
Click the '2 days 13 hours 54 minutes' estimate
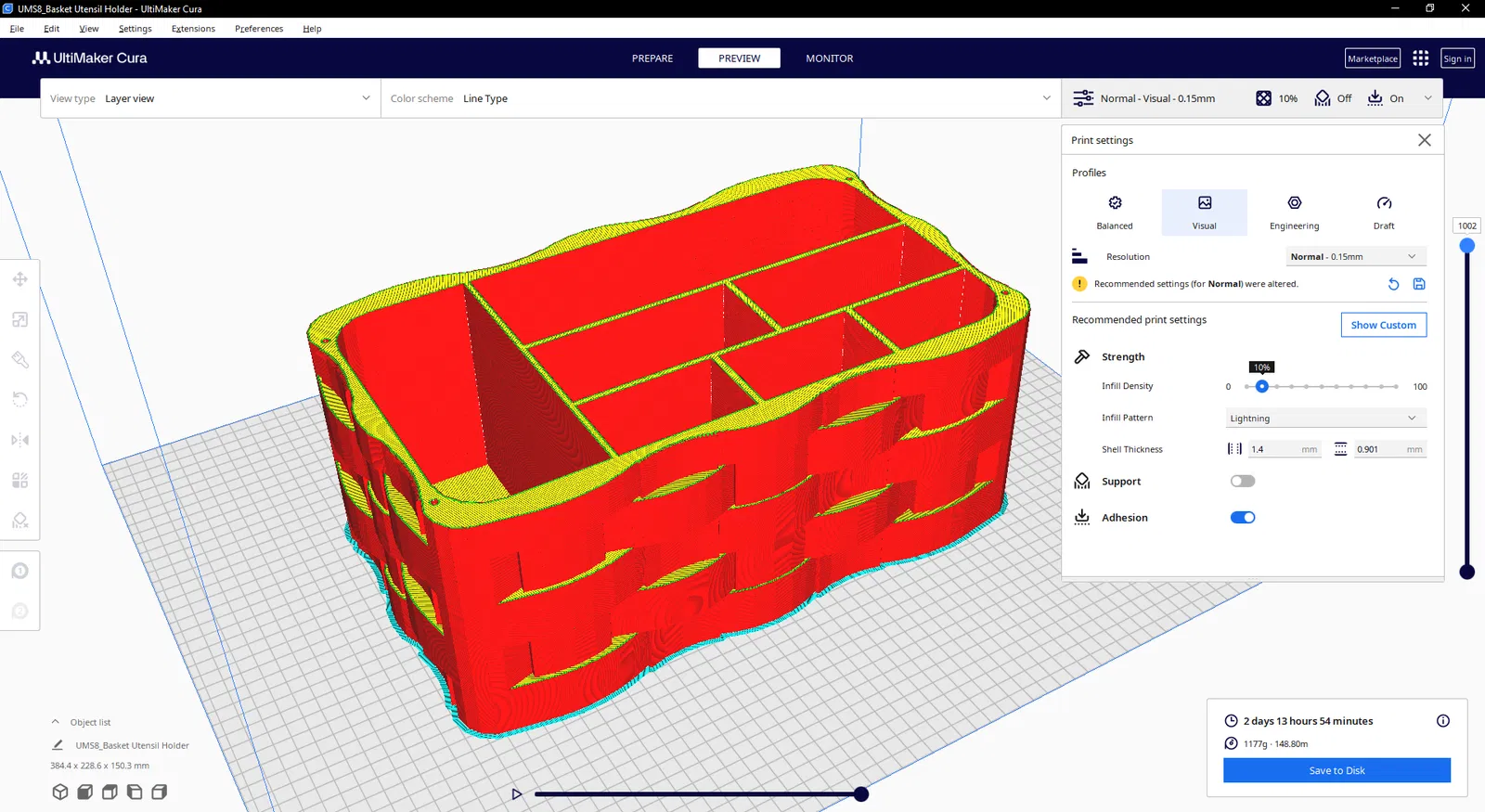pyautogui.click(x=1308, y=721)
